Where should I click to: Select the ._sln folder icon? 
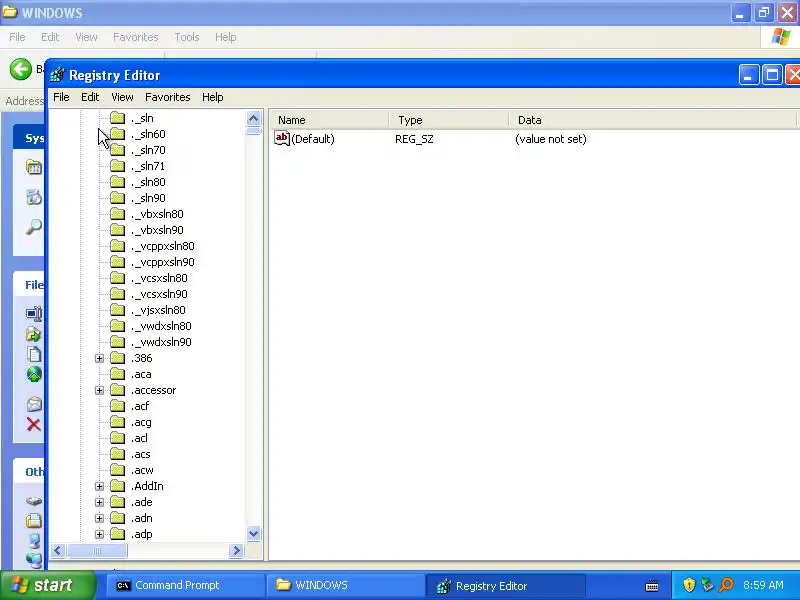117,118
